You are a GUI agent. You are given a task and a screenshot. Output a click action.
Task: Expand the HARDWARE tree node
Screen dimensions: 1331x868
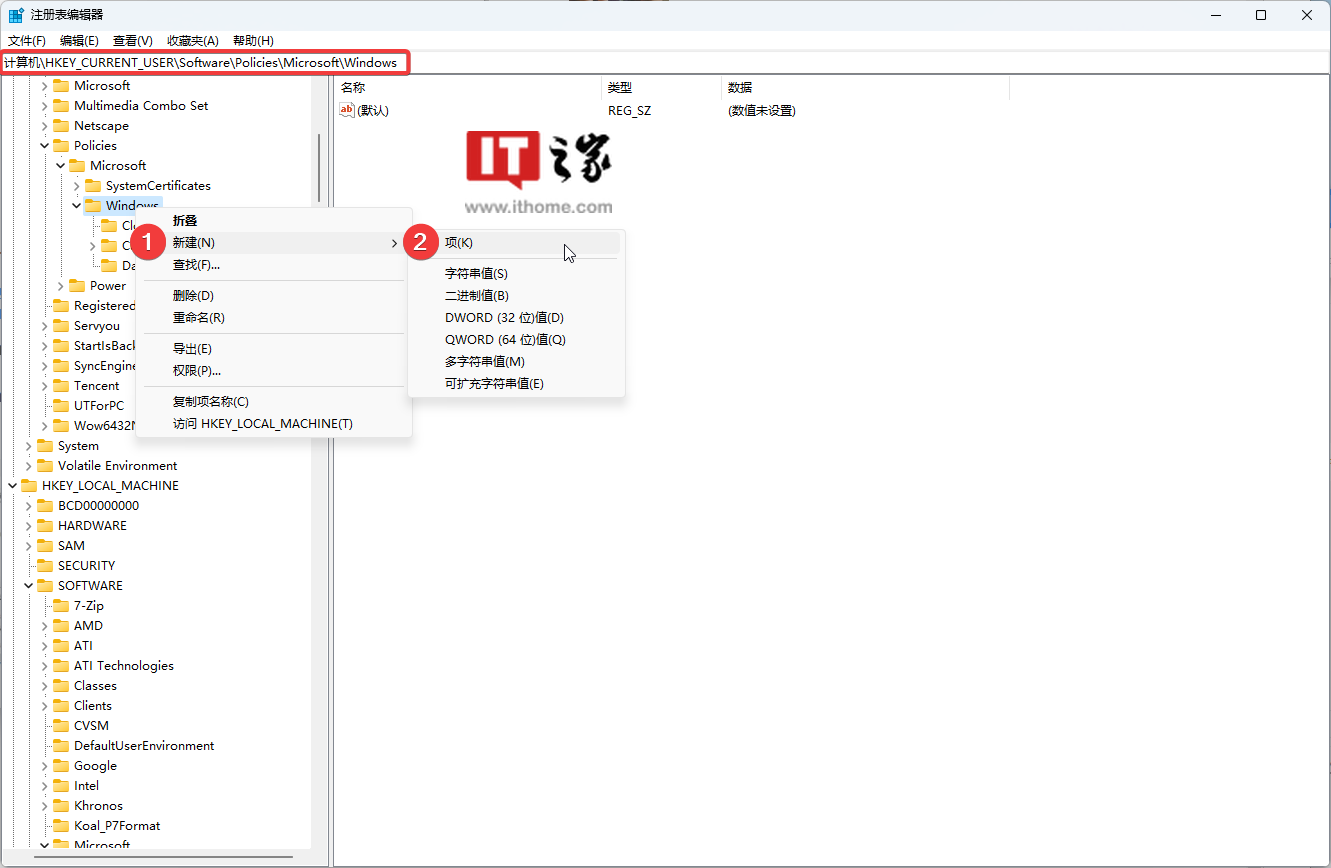tap(28, 526)
